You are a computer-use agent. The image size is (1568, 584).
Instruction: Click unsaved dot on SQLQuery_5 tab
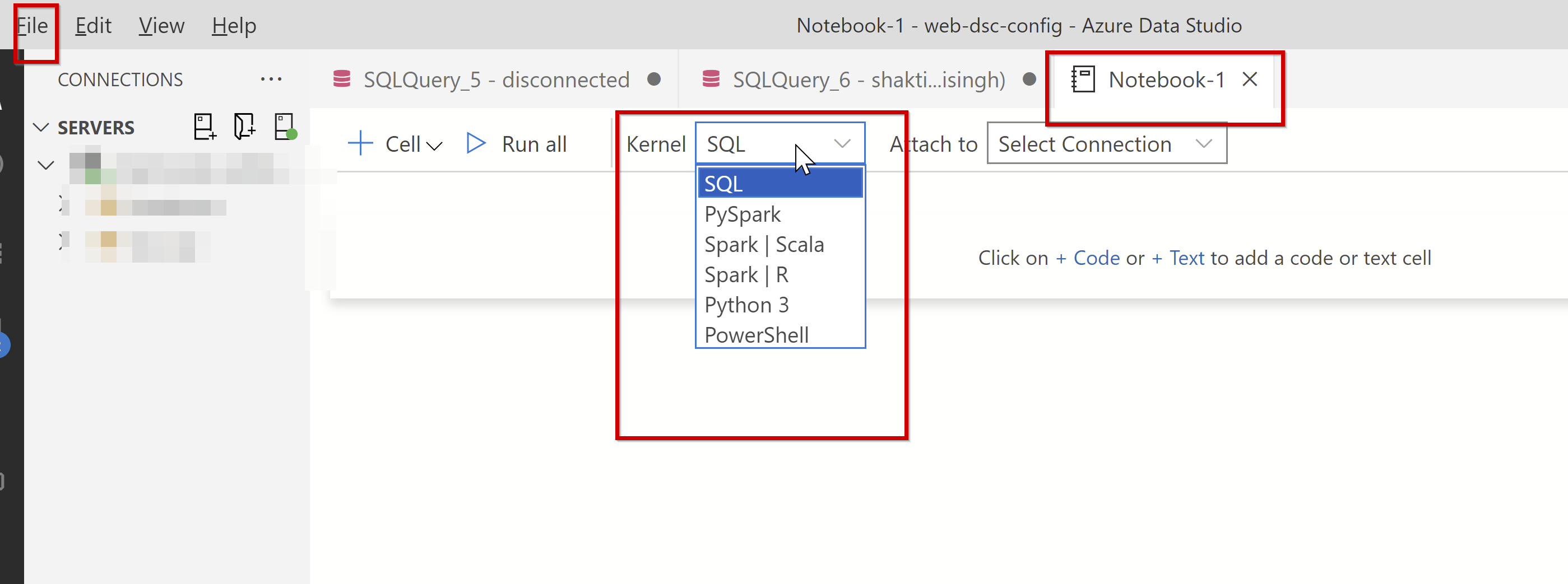click(654, 79)
